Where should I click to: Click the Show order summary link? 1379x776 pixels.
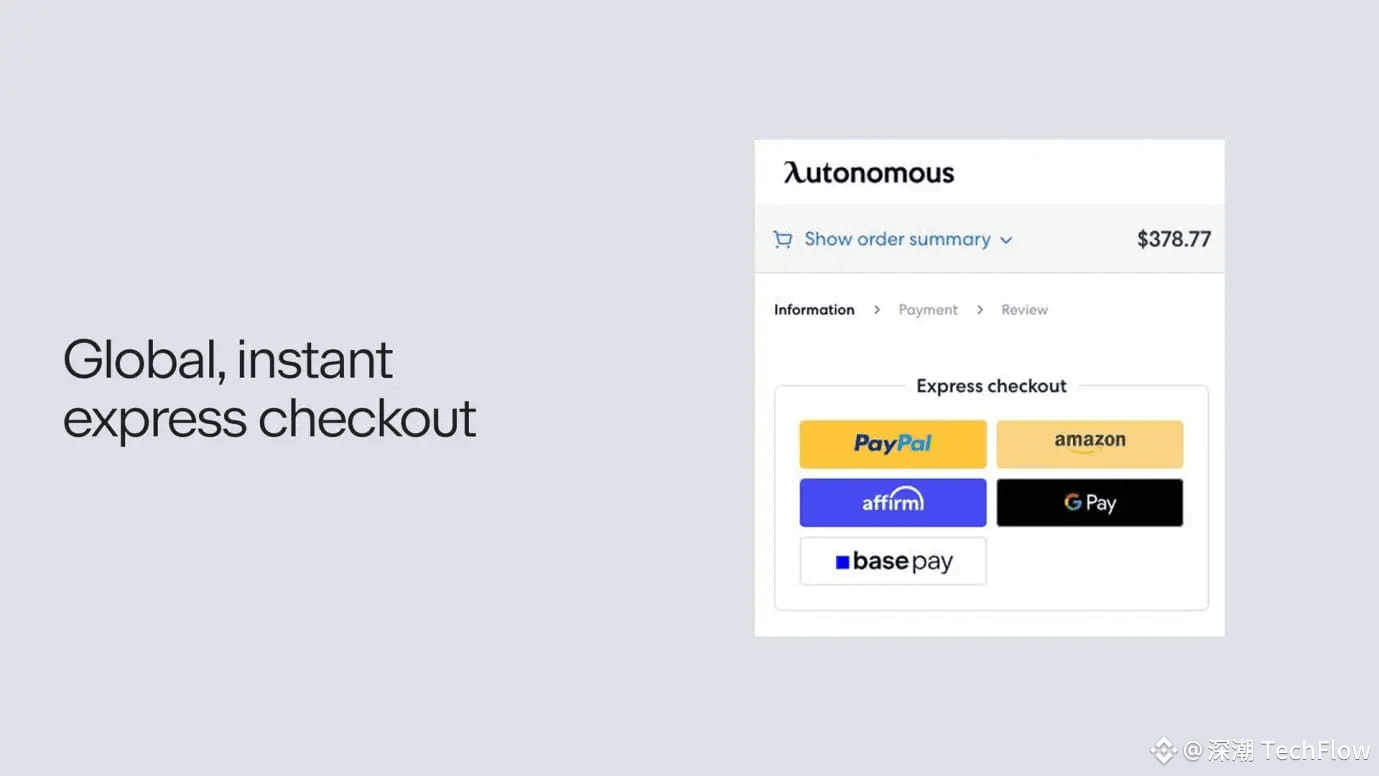pos(896,238)
